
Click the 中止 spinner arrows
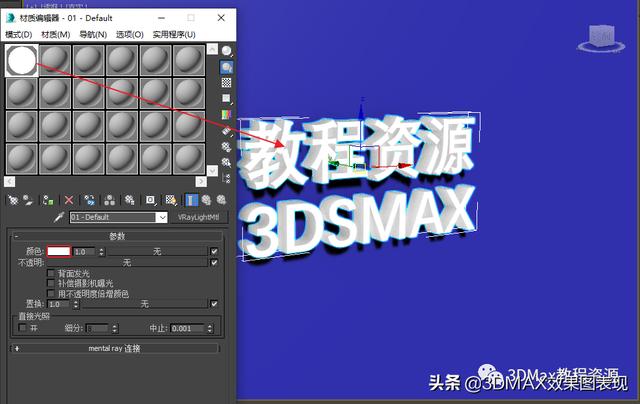(x=210, y=328)
